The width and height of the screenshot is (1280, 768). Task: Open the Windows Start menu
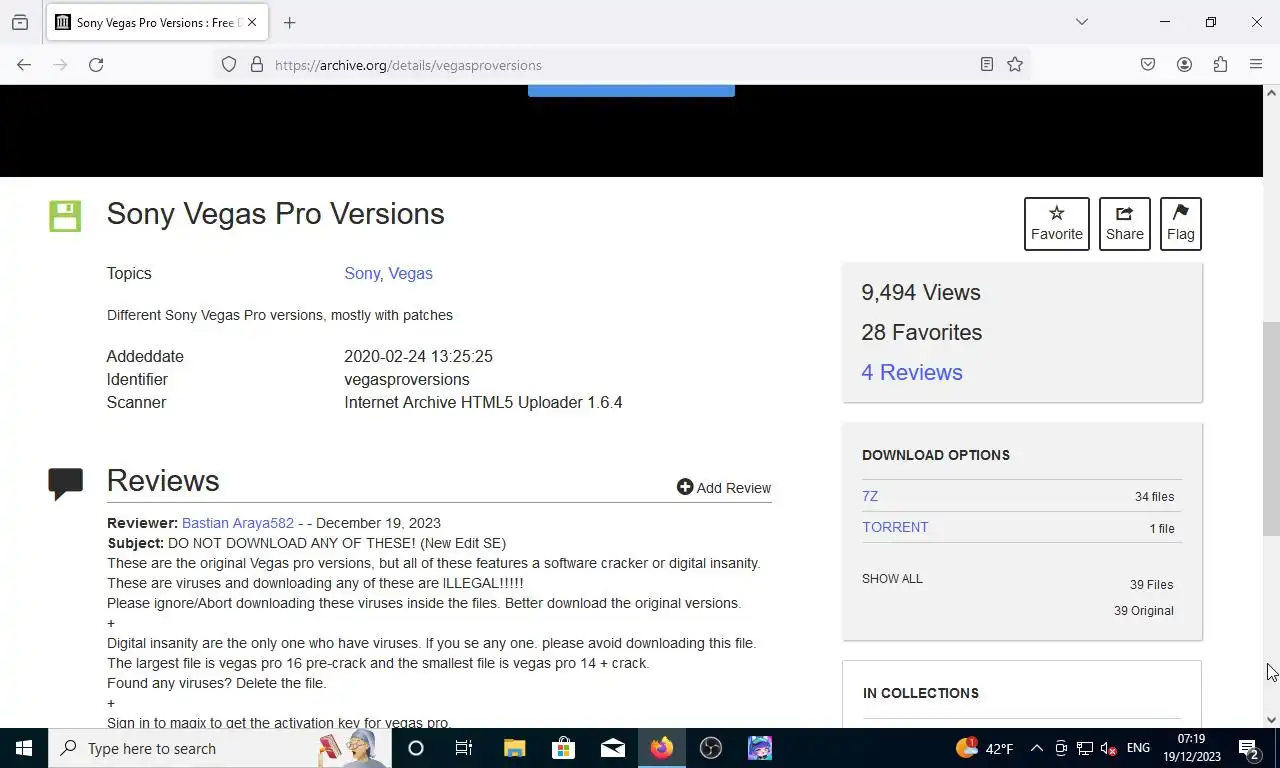click(24, 748)
